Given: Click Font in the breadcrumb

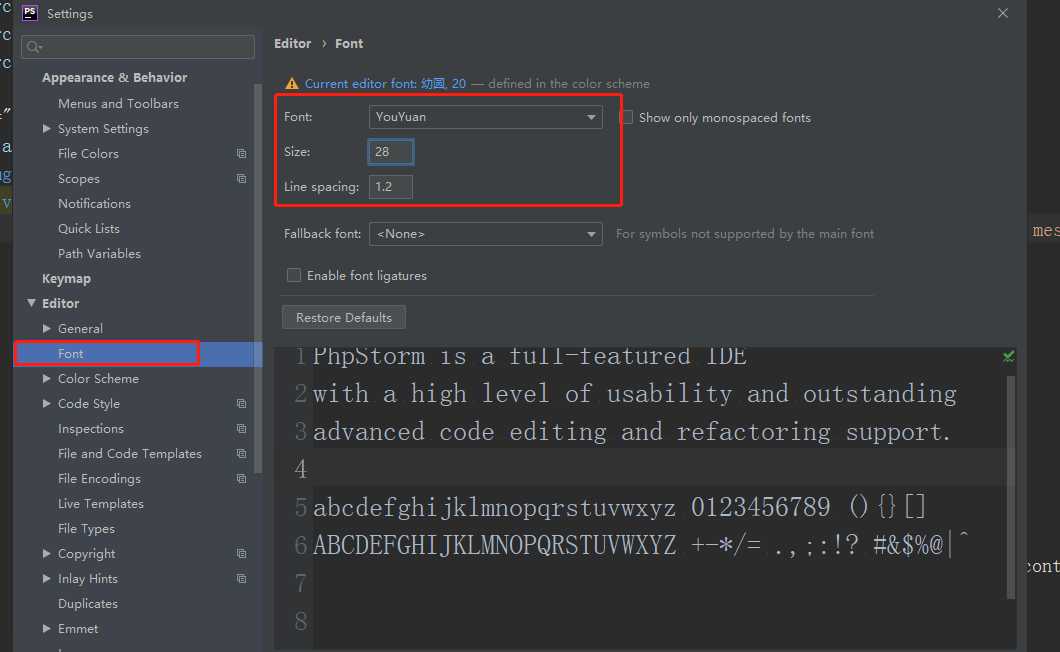Looking at the screenshot, I should tap(349, 43).
